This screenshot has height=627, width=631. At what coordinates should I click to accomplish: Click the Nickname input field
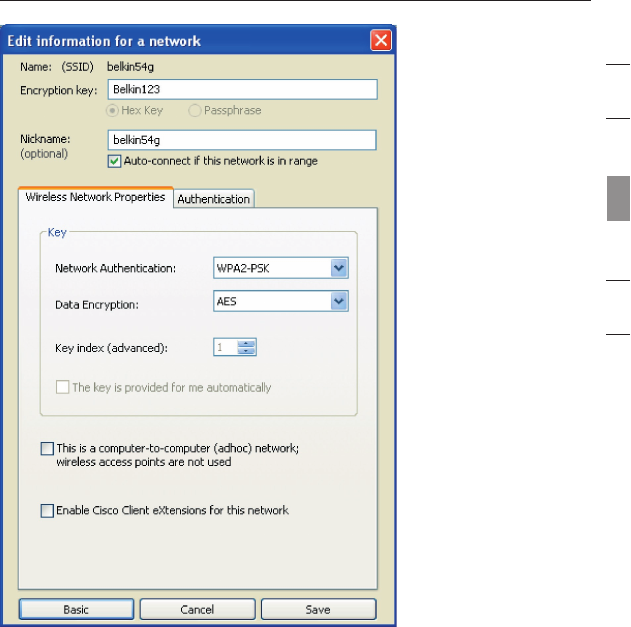click(242, 140)
